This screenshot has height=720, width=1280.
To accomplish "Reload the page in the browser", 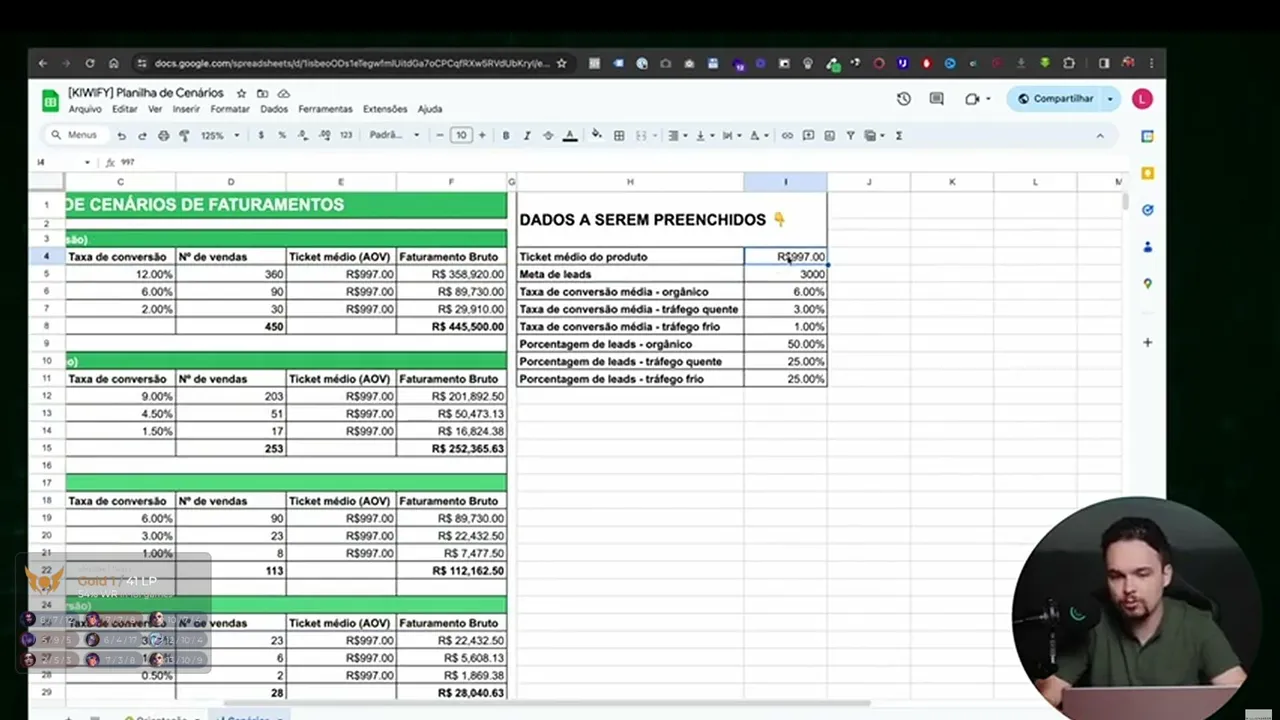I will pos(90,63).
